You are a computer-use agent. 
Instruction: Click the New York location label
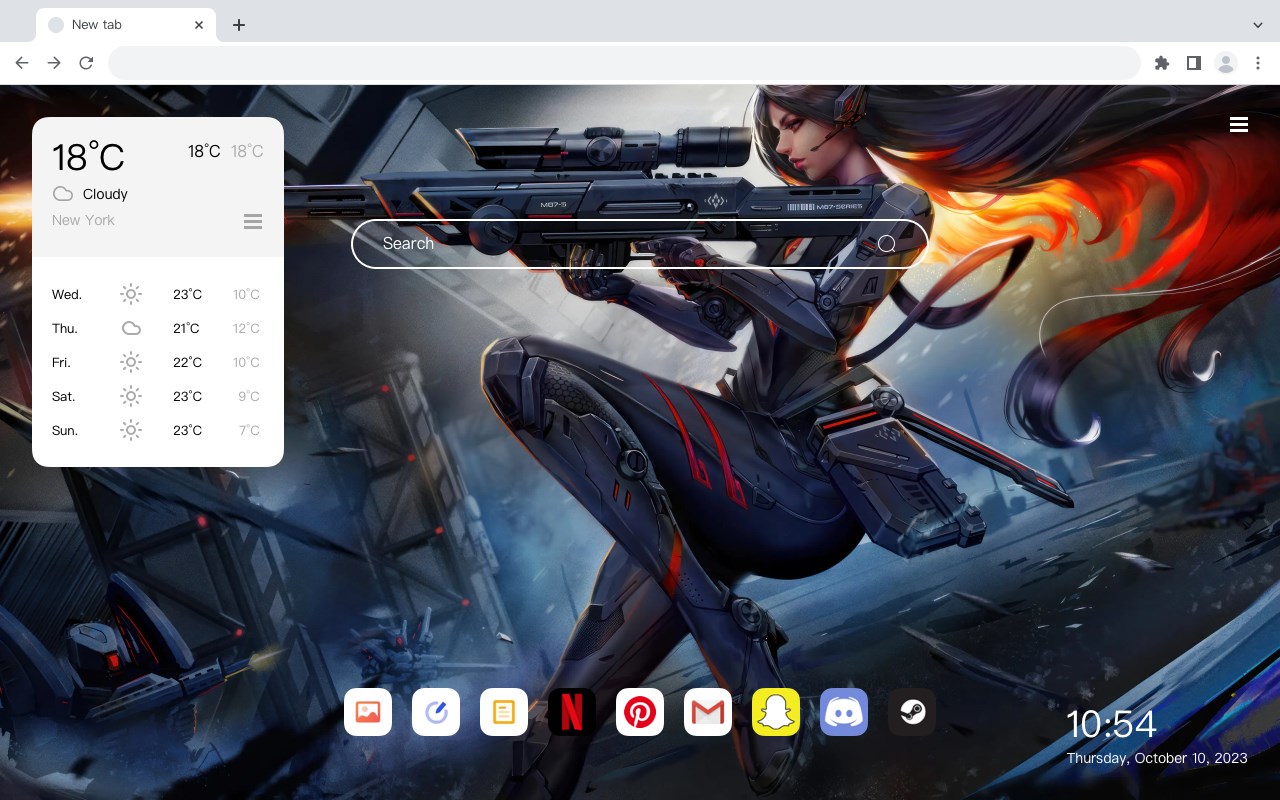coord(83,220)
